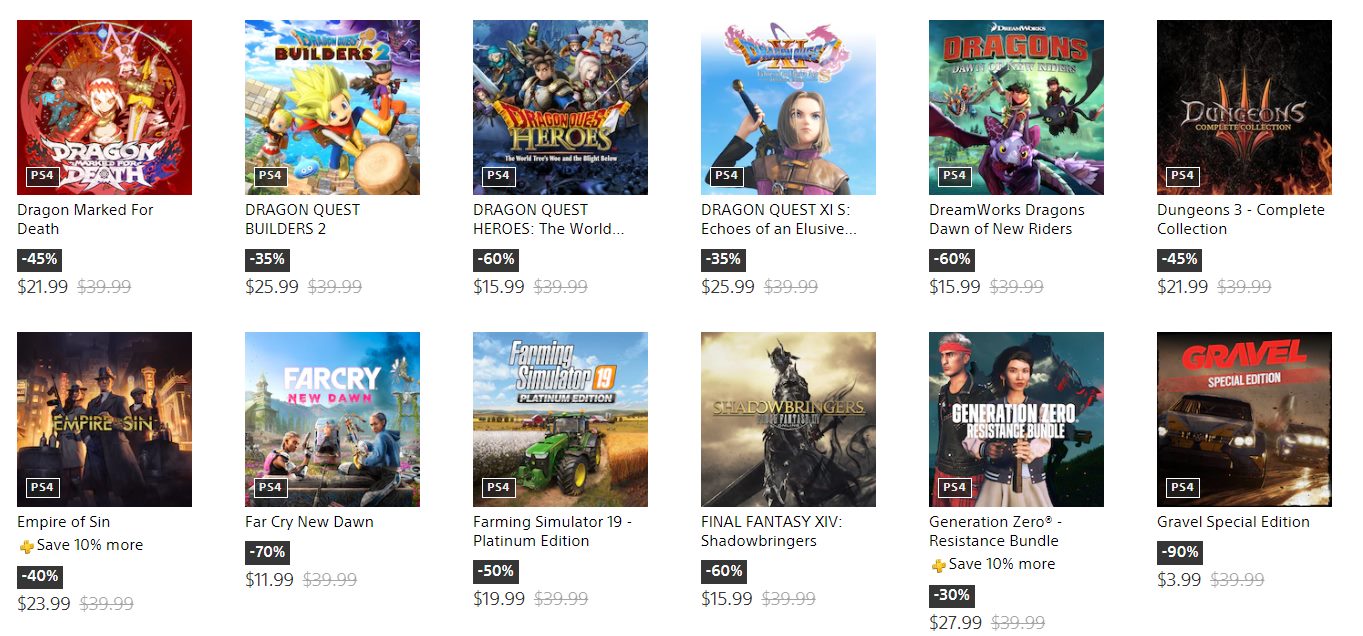Click the PS4 tag on Dungeons 3 cover
Screen dimensions: 1363x636
pos(1182,176)
